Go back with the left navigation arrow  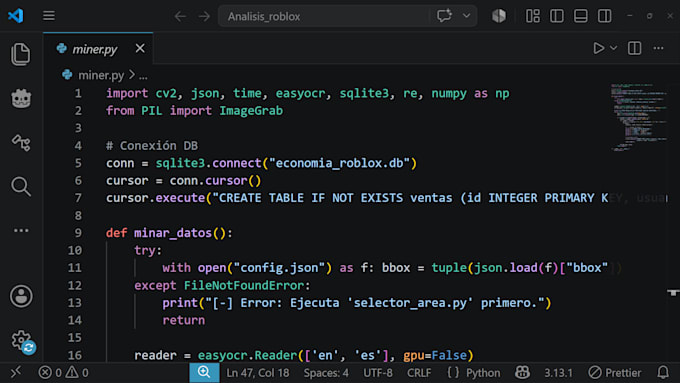tap(180, 16)
